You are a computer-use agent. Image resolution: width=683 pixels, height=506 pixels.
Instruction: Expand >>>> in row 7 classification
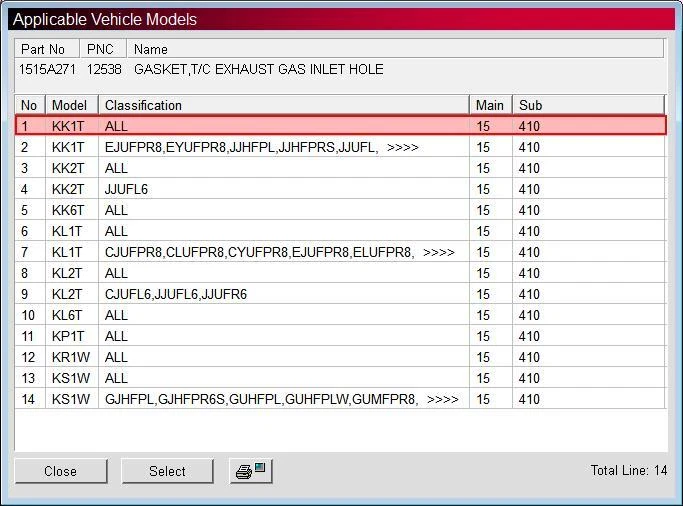(439, 252)
